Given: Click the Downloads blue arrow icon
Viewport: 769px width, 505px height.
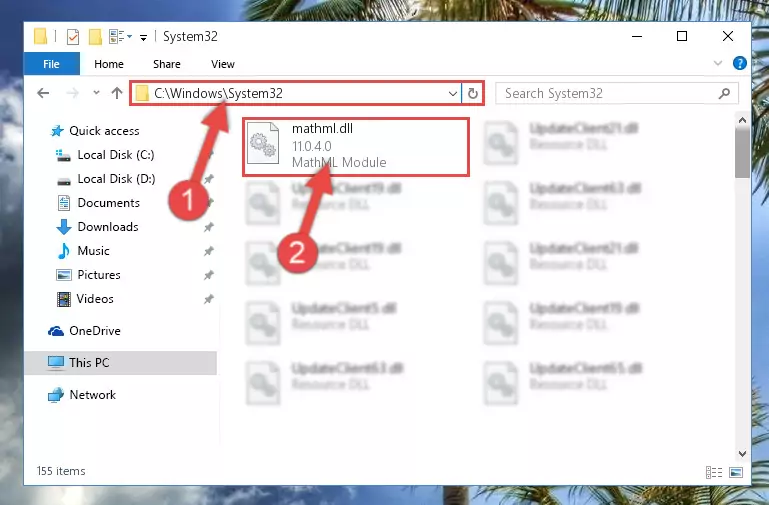Looking at the screenshot, I should pyautogui.click(x=64, y=227).
